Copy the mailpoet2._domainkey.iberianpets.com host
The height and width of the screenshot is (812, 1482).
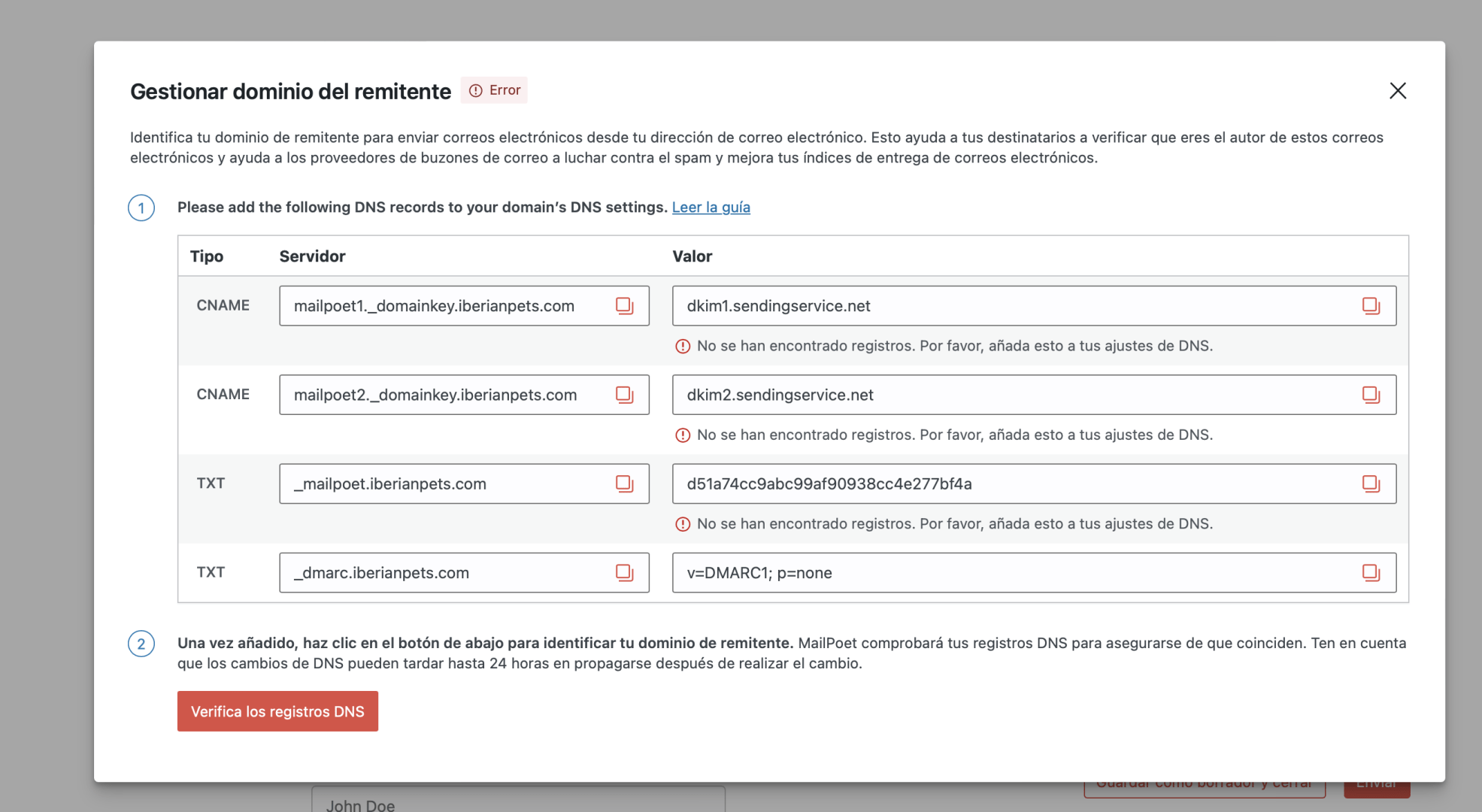pos(624,395)
